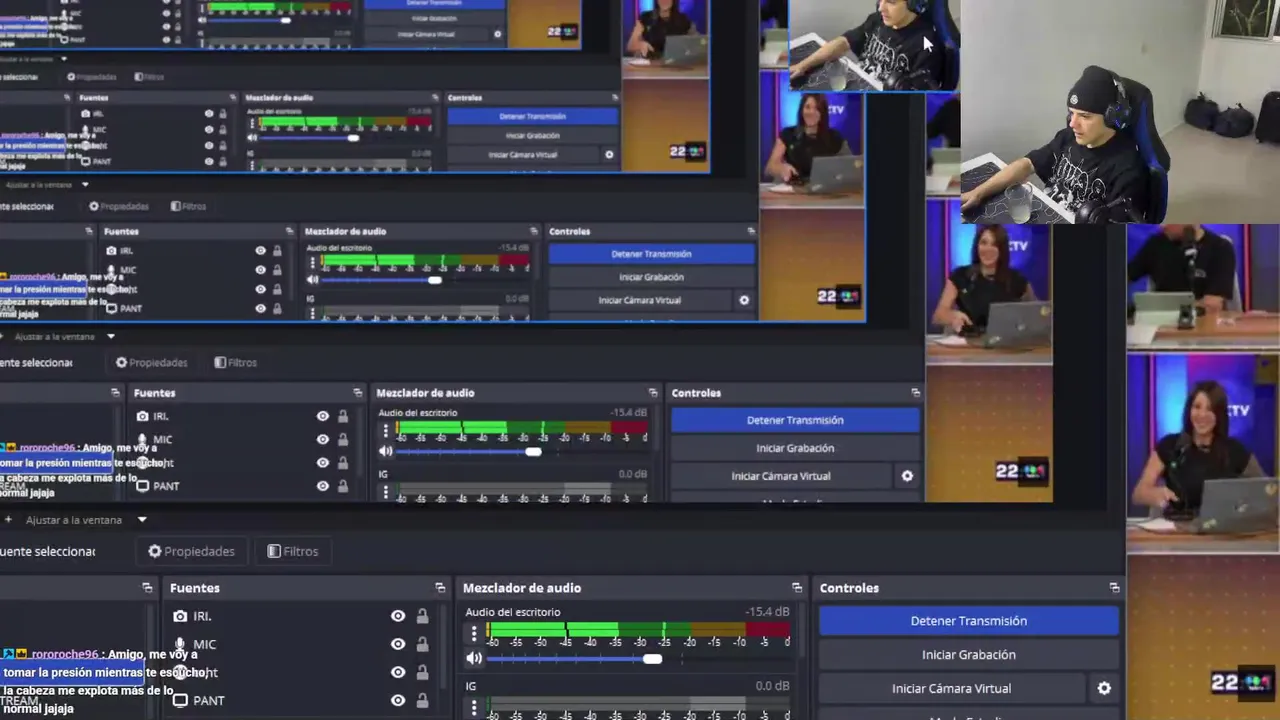Hide IRL source in third-largest OBS copy
The width and height of the screenshot is (1280, 720).
click(x=260, y=251)
